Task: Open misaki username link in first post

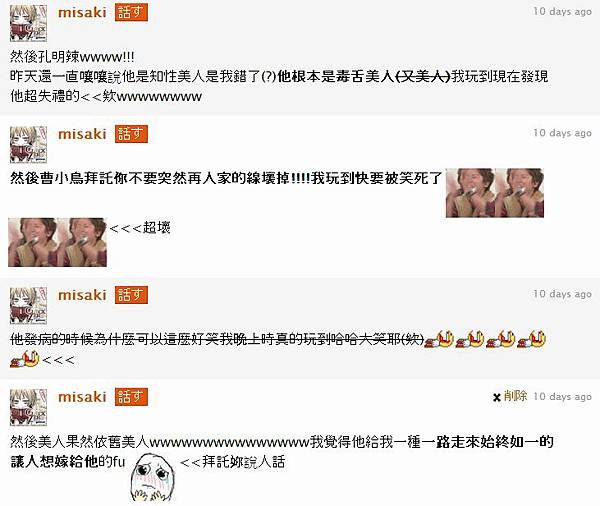Action: [82, 12]
